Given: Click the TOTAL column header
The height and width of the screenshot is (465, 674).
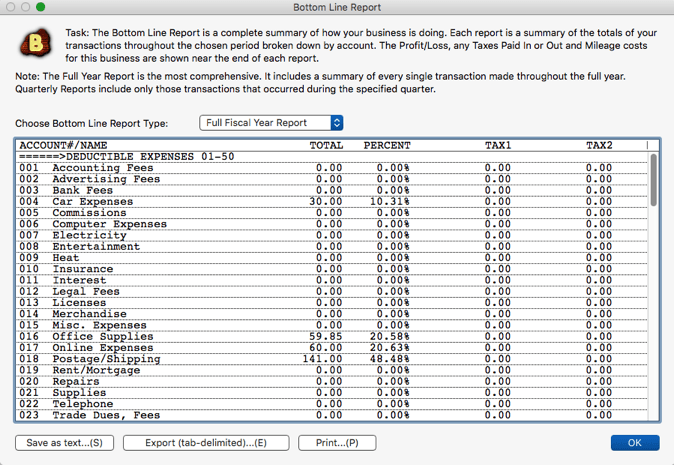Looking at the screenshot, I should point(326,145).
